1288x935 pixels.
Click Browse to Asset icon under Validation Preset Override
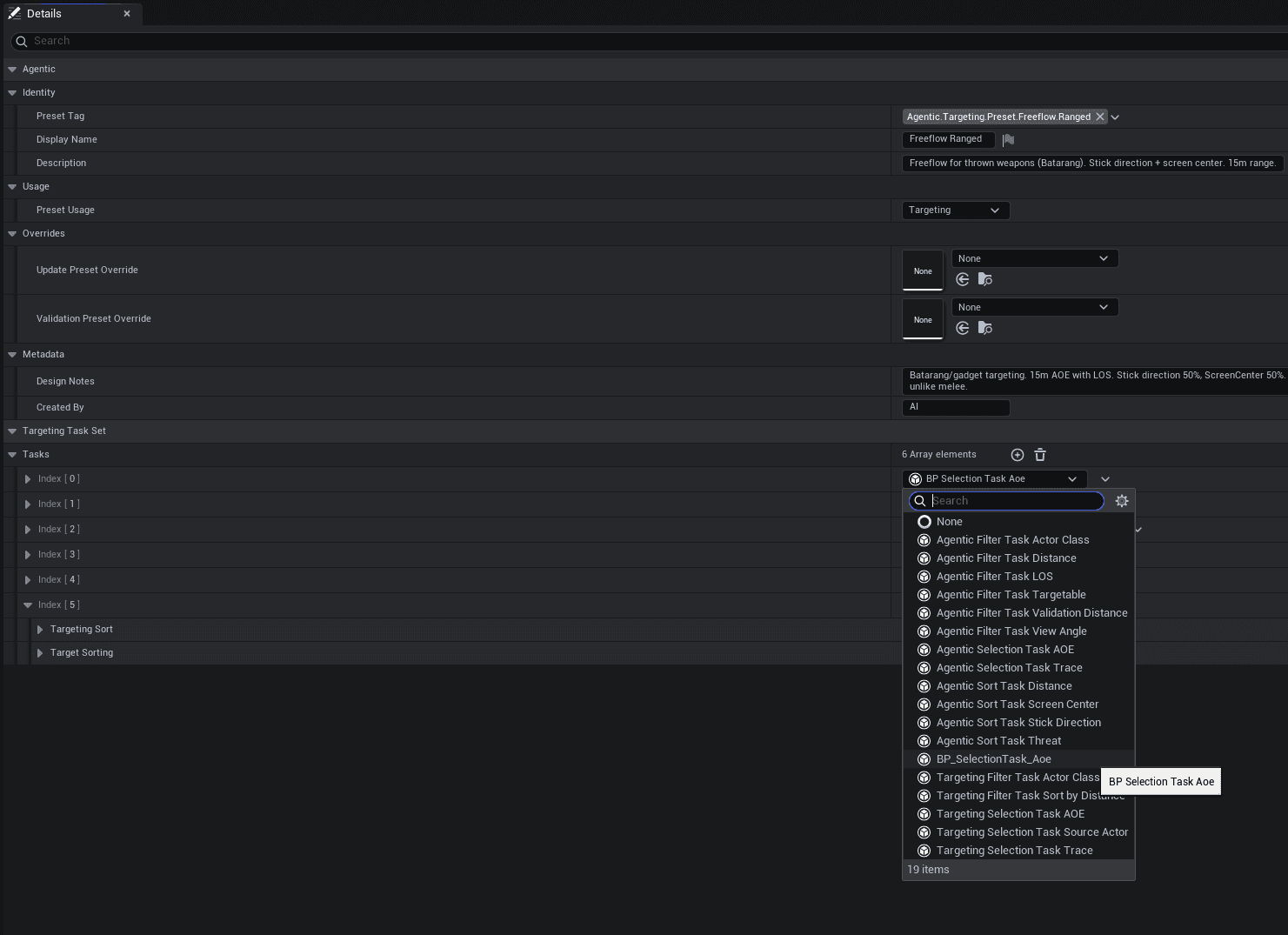pyautogui.click(x=984, y=328)
